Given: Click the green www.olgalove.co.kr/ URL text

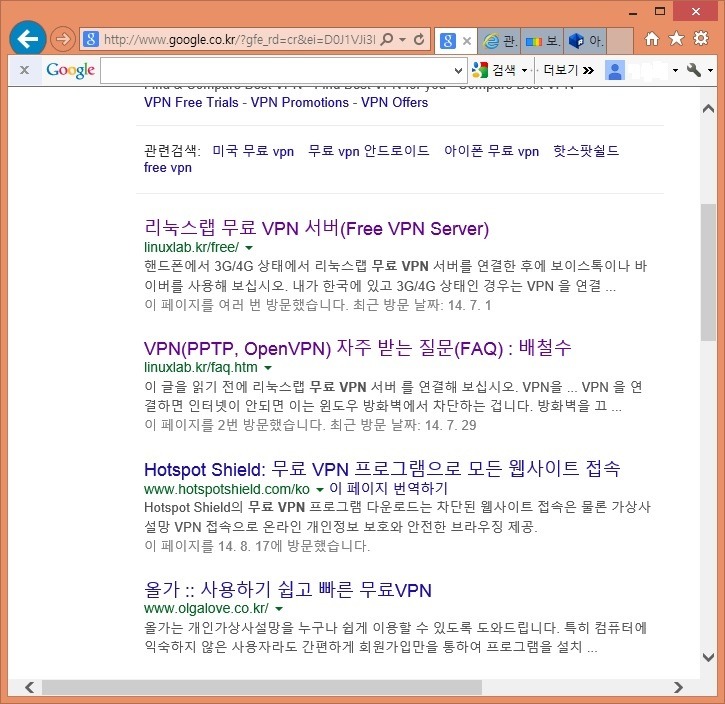Looking at the screenshot, I should coord(206,608).
